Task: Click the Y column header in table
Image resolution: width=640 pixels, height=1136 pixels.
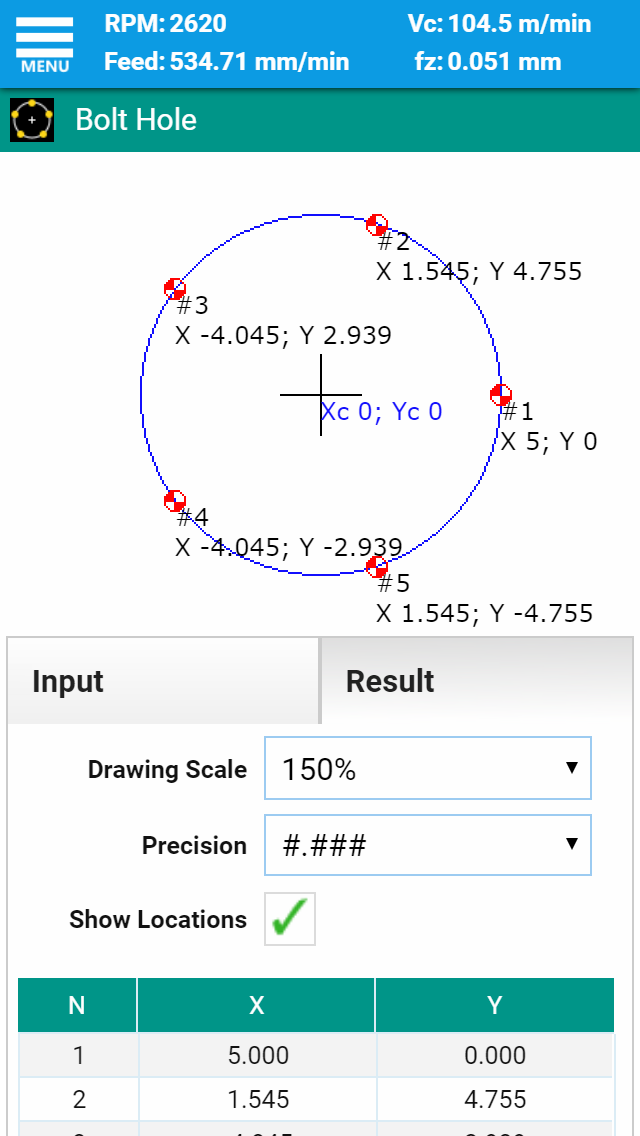Action: 494,1005
